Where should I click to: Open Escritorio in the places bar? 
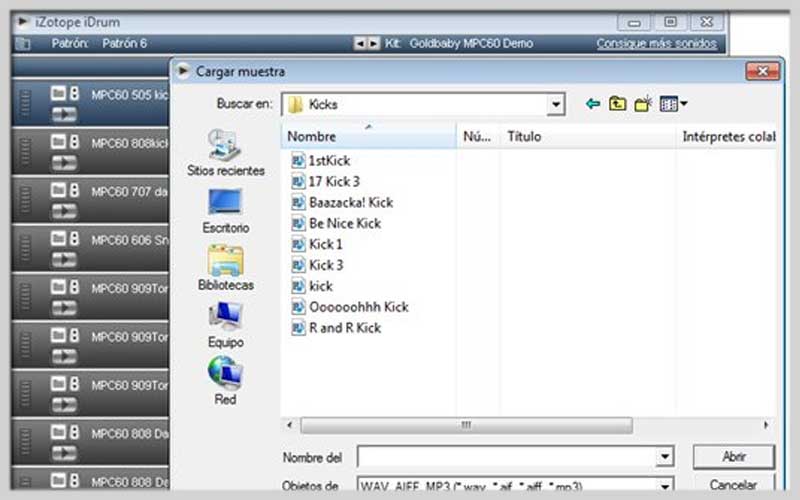226,211
